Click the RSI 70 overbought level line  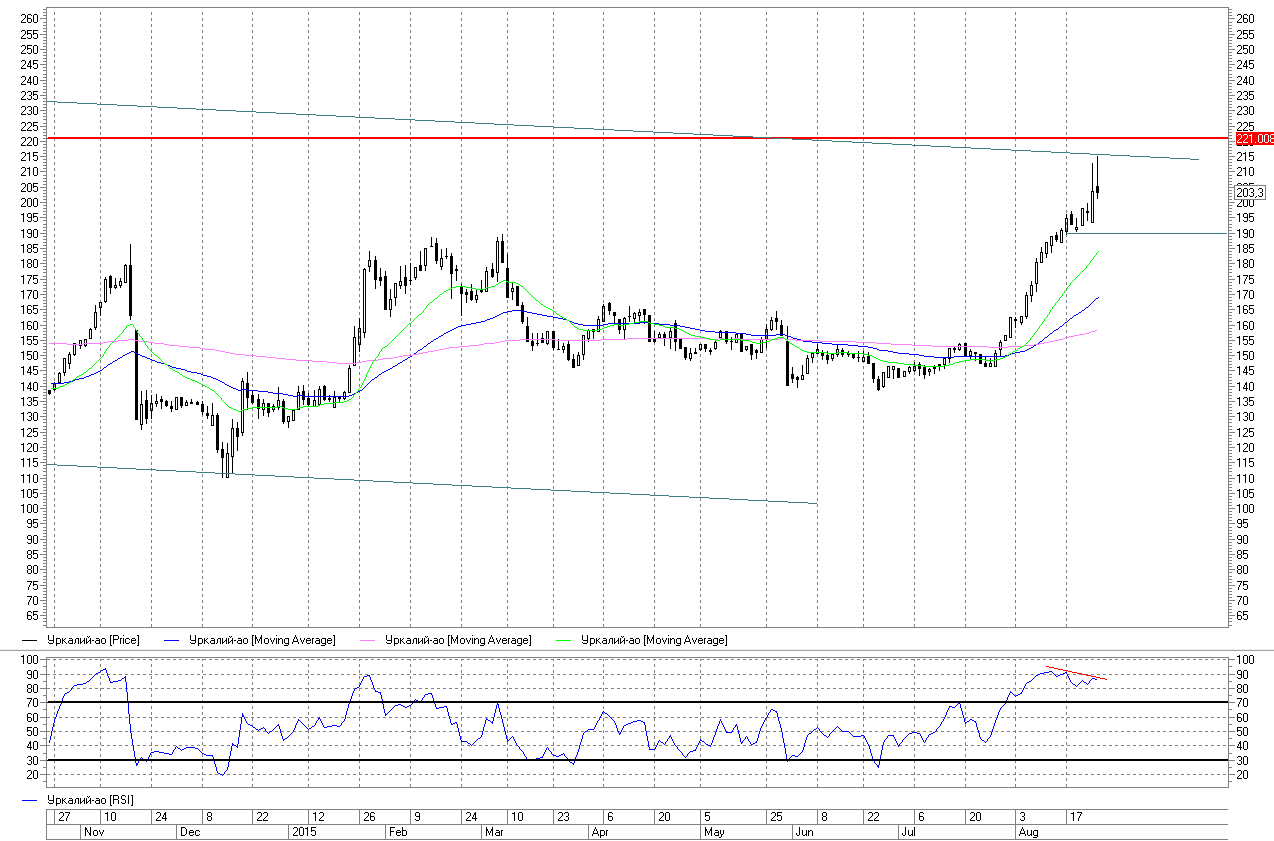(600, 702)
